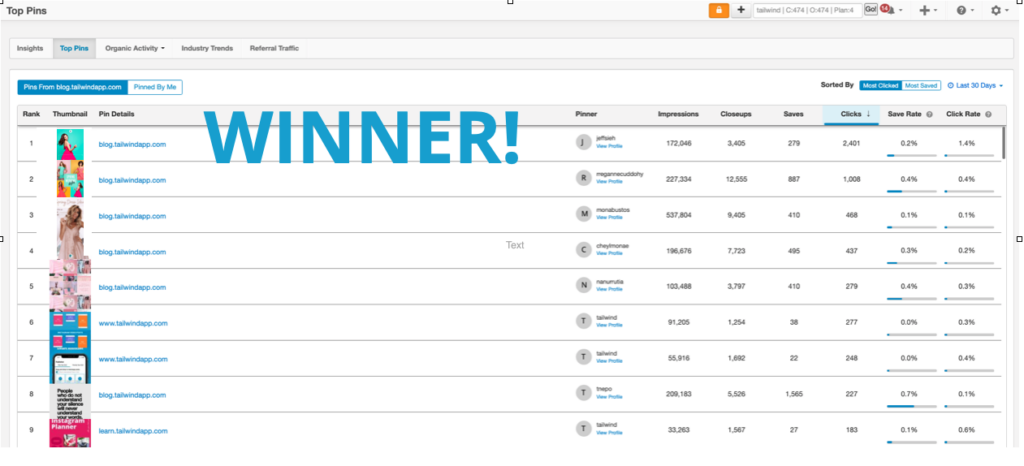
Task: Switch to Pinned By Me view
Action: [155, 87]
